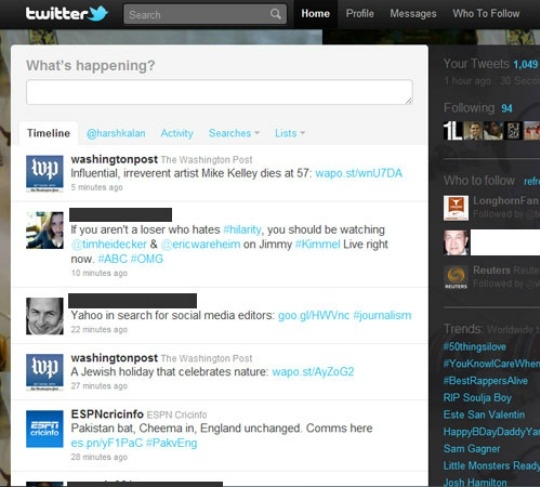
Task: Open the Sam Gagner trend
Action: (472, 449)
